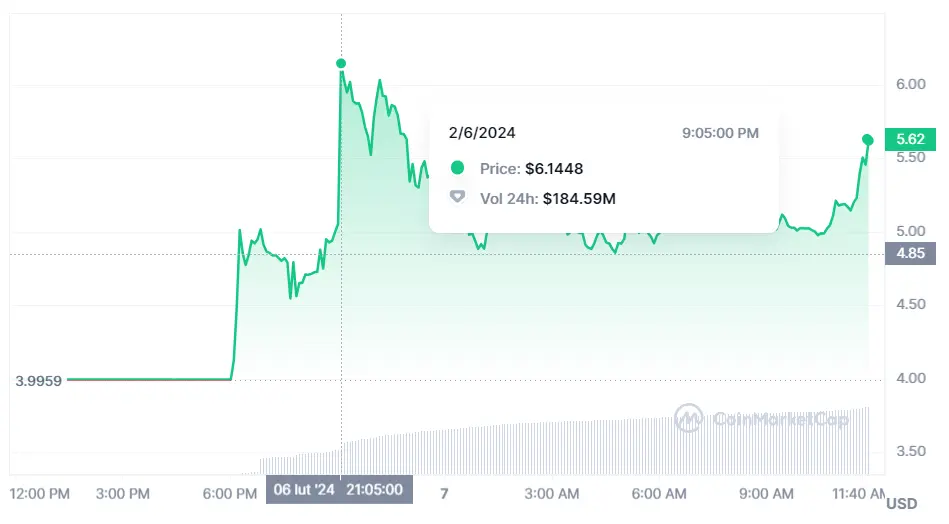
Task: Click the green peak price point marker
Action: click(341, 64)
